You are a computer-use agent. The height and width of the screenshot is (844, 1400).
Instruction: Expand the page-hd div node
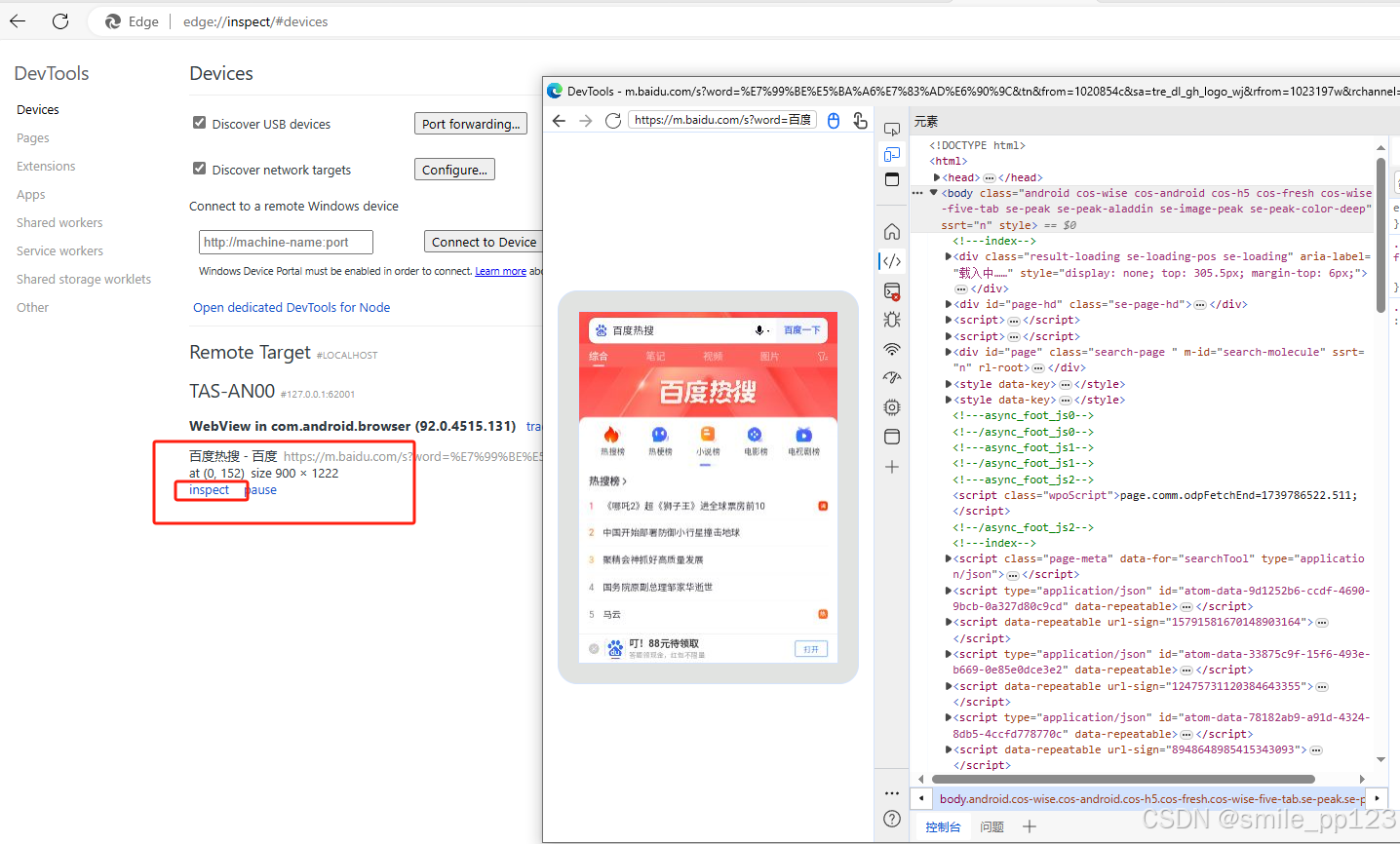(949, 304)
